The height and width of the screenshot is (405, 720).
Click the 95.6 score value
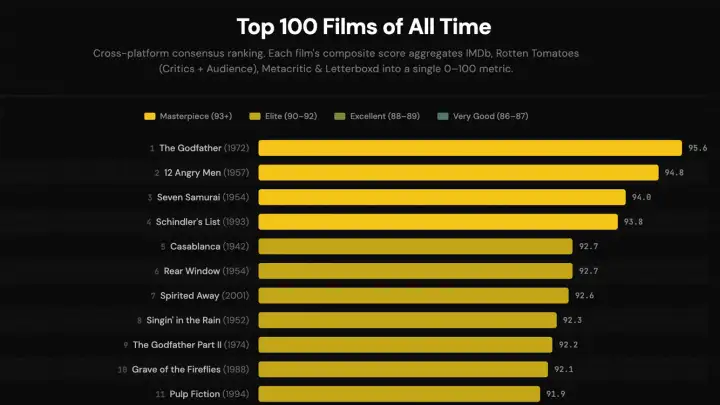[697, 148]
